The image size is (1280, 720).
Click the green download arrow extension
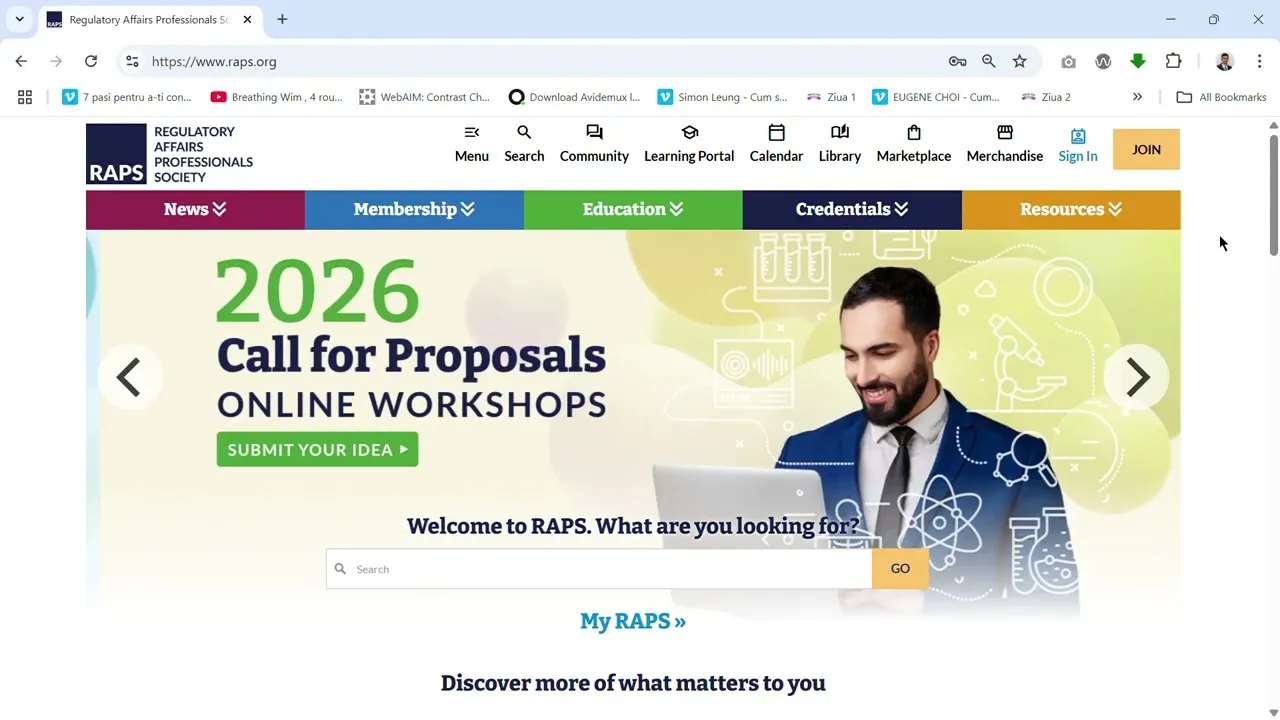tap(1138, 61)
